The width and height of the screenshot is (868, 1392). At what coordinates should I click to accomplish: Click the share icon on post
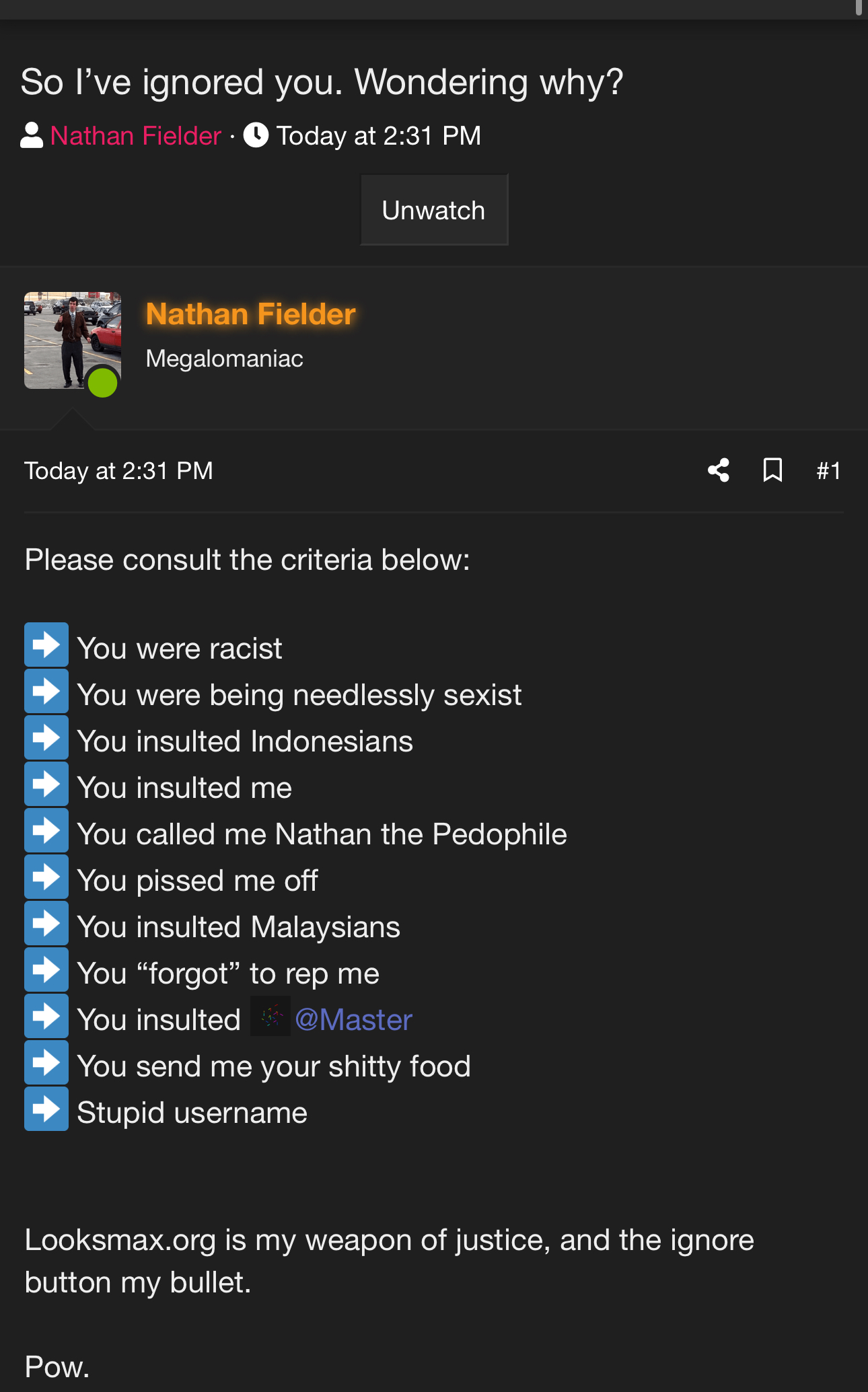(x=719, y=470)
